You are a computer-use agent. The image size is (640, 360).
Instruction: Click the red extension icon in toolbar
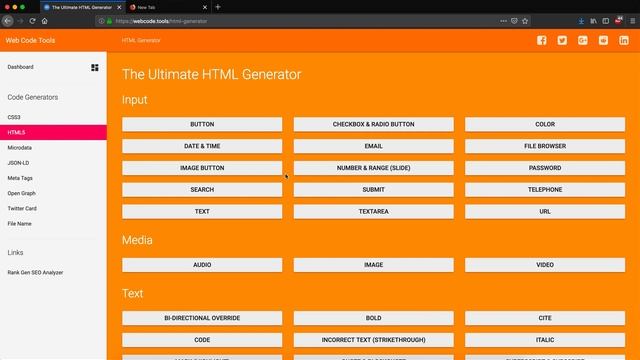619,20
